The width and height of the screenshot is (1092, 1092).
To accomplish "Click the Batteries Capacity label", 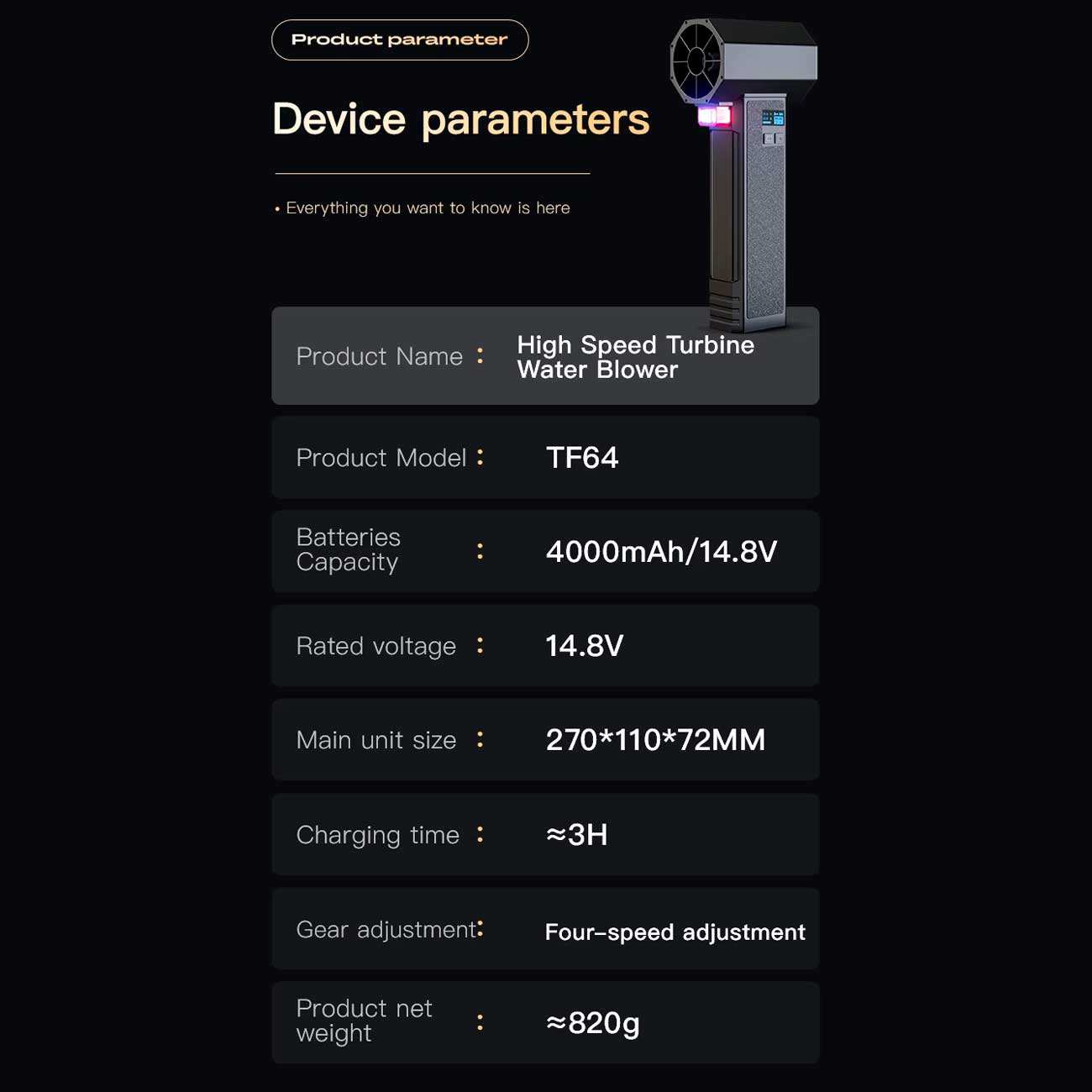I will (349, 549).
